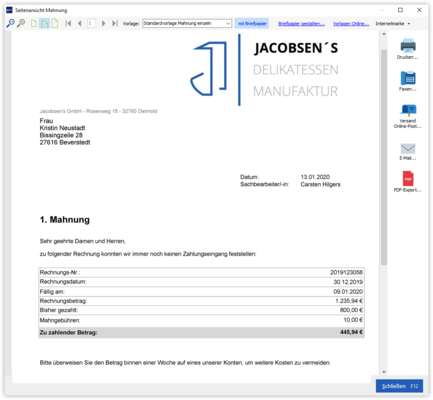Open 'Vorlagen Online...' link

coord(351,24)
